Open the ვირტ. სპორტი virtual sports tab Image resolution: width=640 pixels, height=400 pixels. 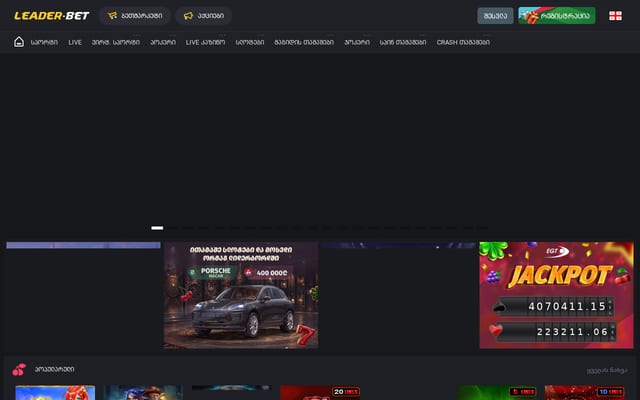(x=116, y=42)
